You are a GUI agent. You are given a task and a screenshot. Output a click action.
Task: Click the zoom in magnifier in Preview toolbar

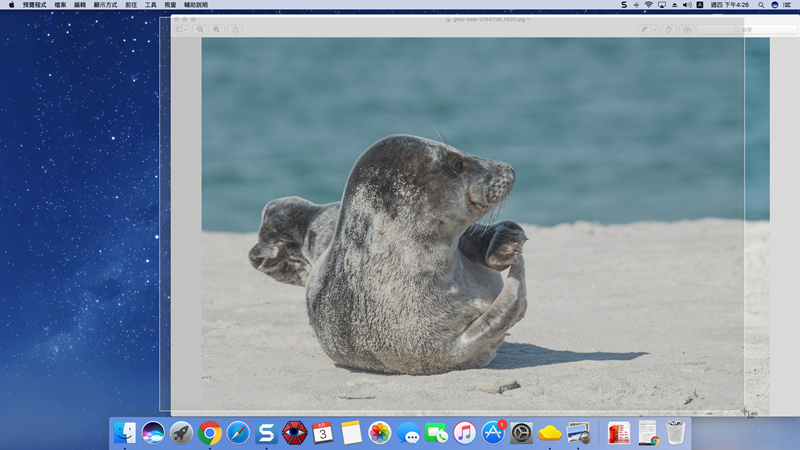216,29
